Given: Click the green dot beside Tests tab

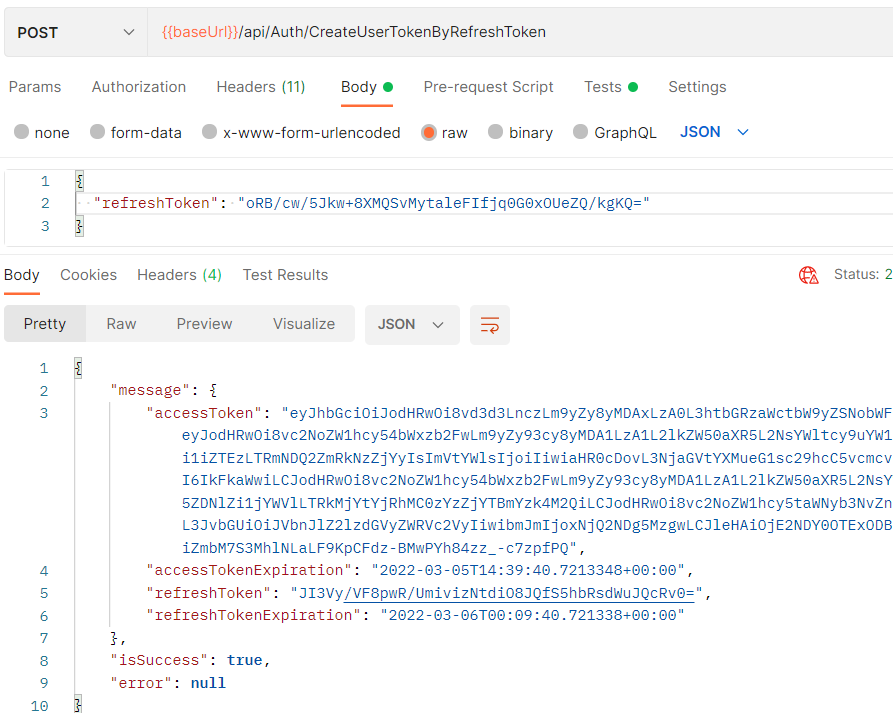Looking at the screenshot, I should (x=633, y=87).
